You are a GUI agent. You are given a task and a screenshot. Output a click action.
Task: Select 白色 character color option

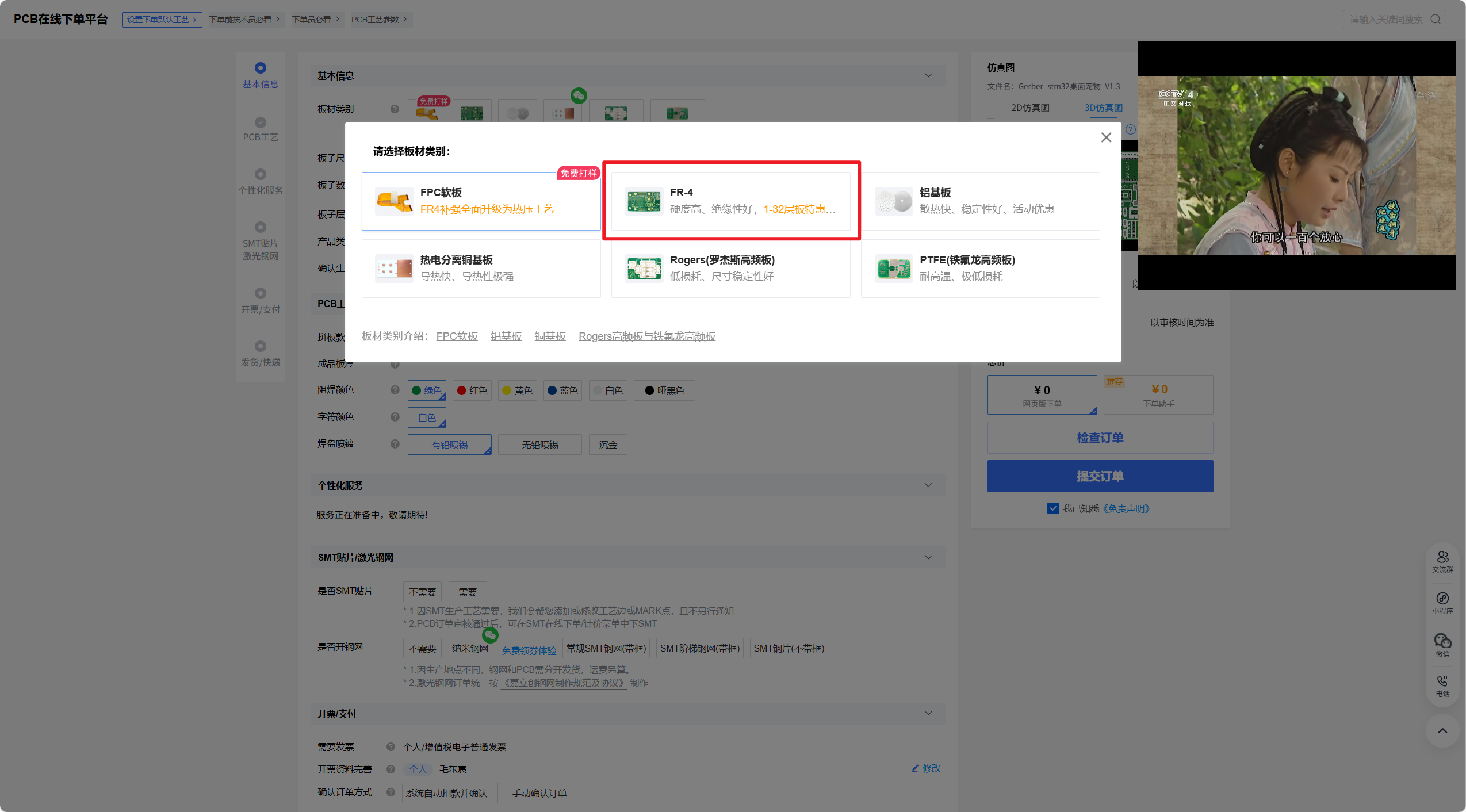click(427, 418)
